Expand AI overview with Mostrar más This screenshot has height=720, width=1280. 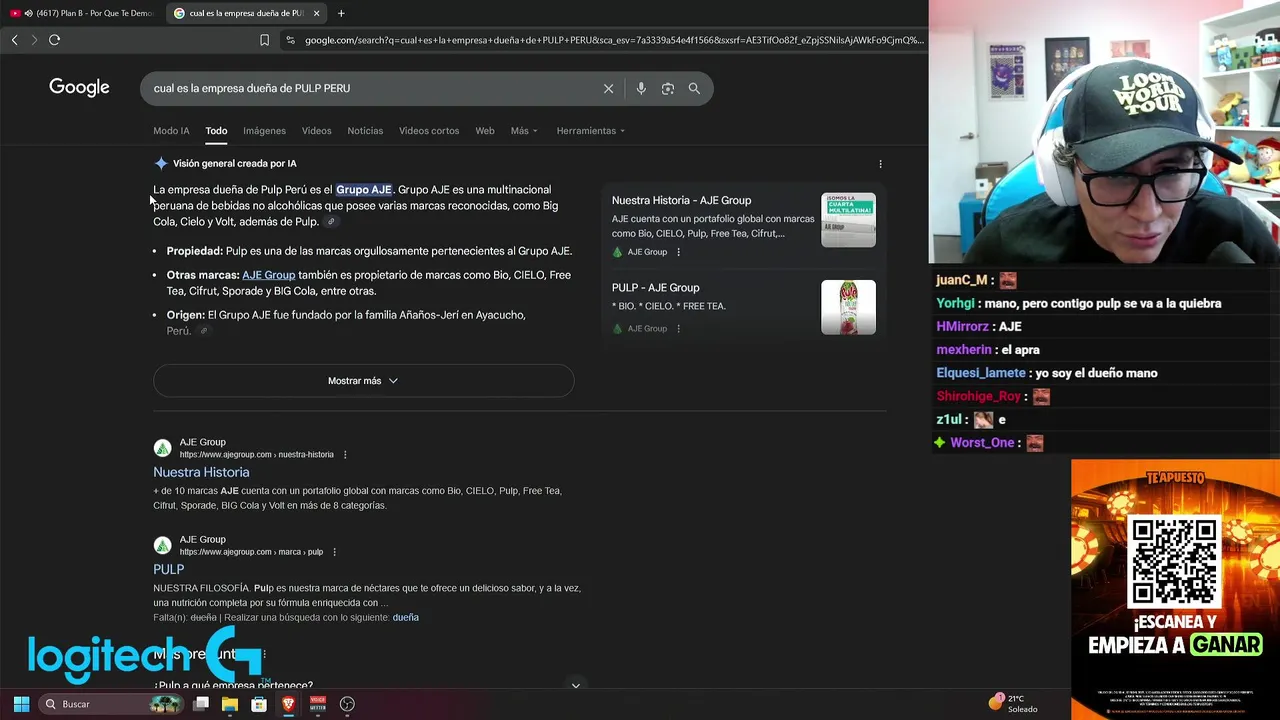click(363, 381)
